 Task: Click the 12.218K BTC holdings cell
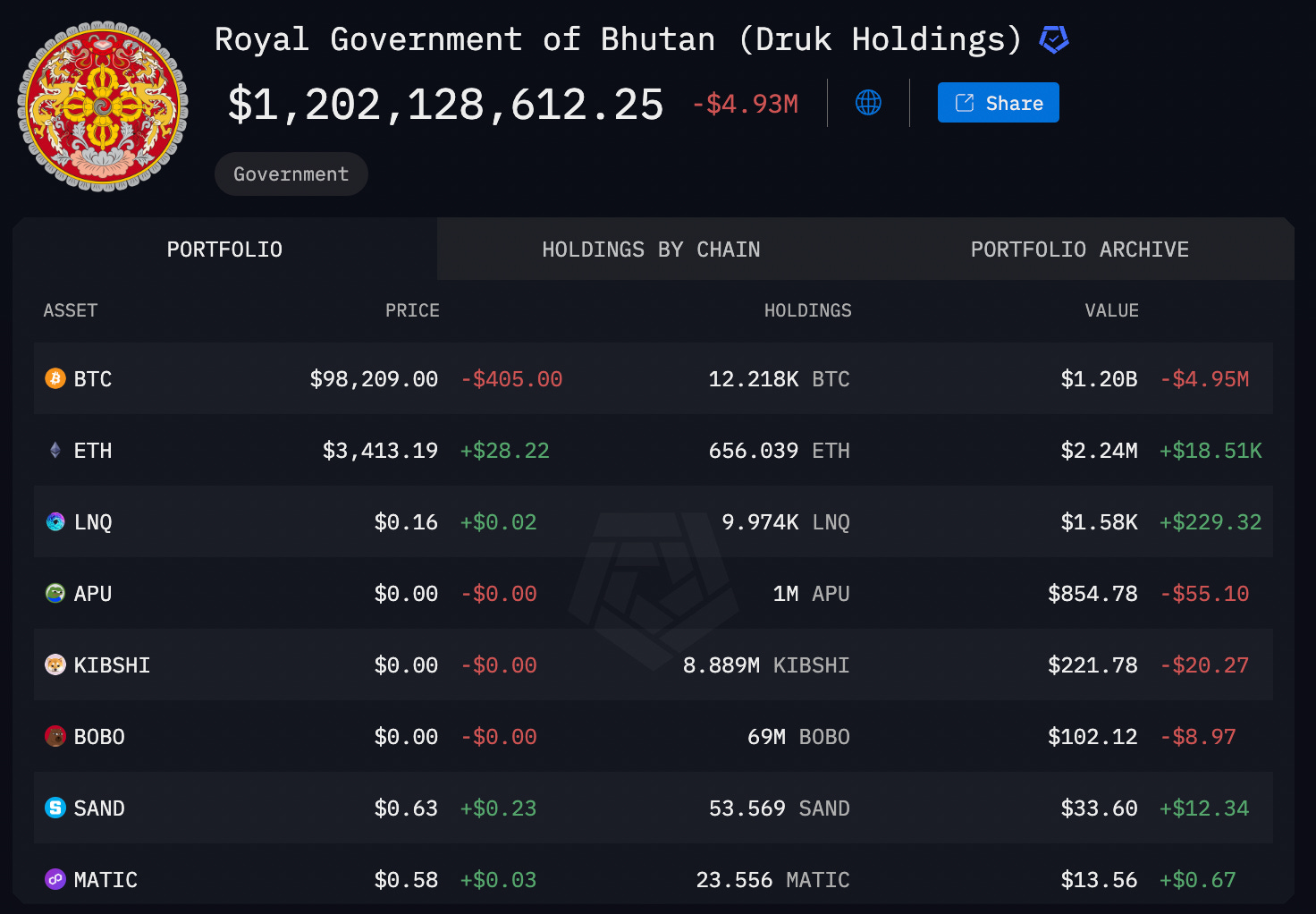[779, 379]
